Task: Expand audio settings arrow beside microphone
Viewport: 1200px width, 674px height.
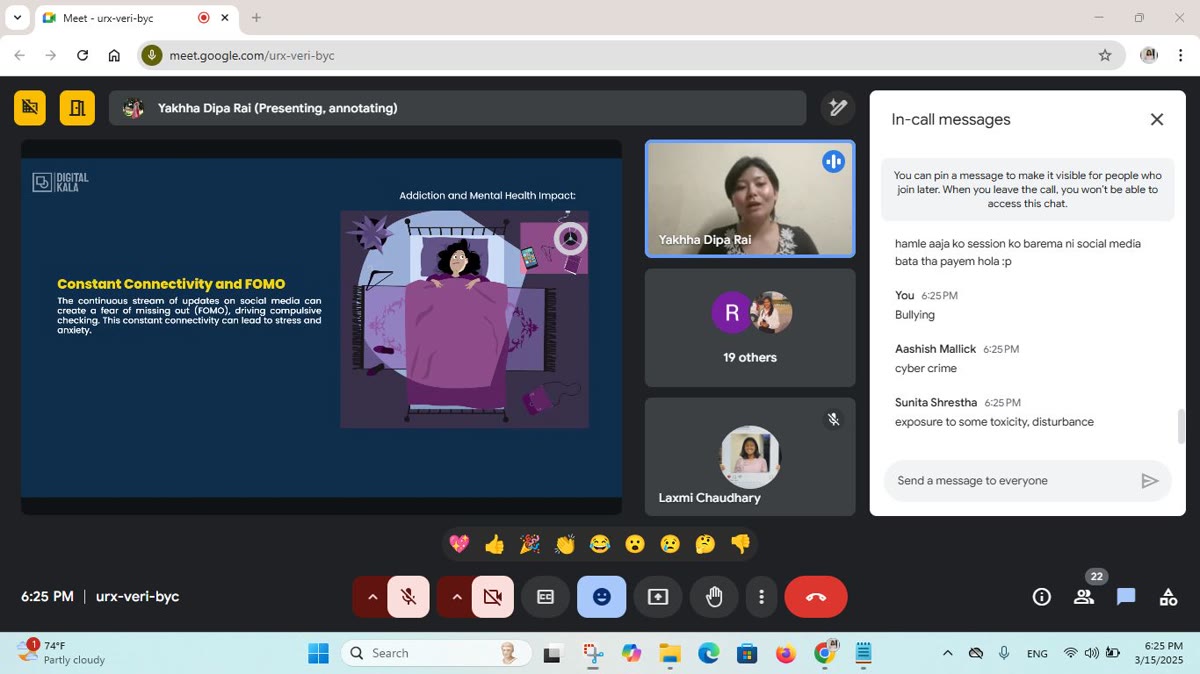Action: click(x=372, y=597)
